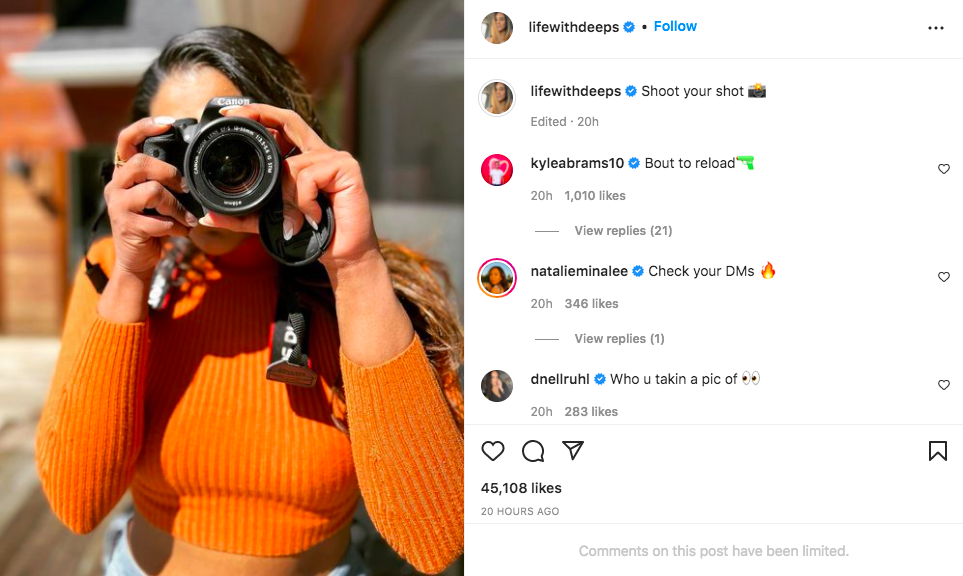Save post with the bookmark icon
Screen dimensions: 963x576
[937, 451]
